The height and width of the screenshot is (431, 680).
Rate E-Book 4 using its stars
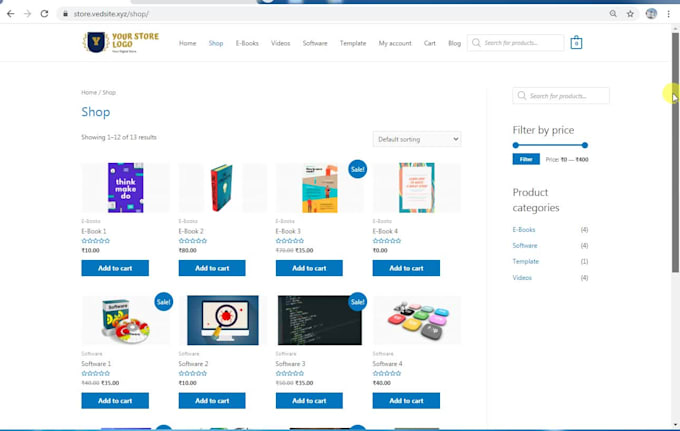coord(386,241)
